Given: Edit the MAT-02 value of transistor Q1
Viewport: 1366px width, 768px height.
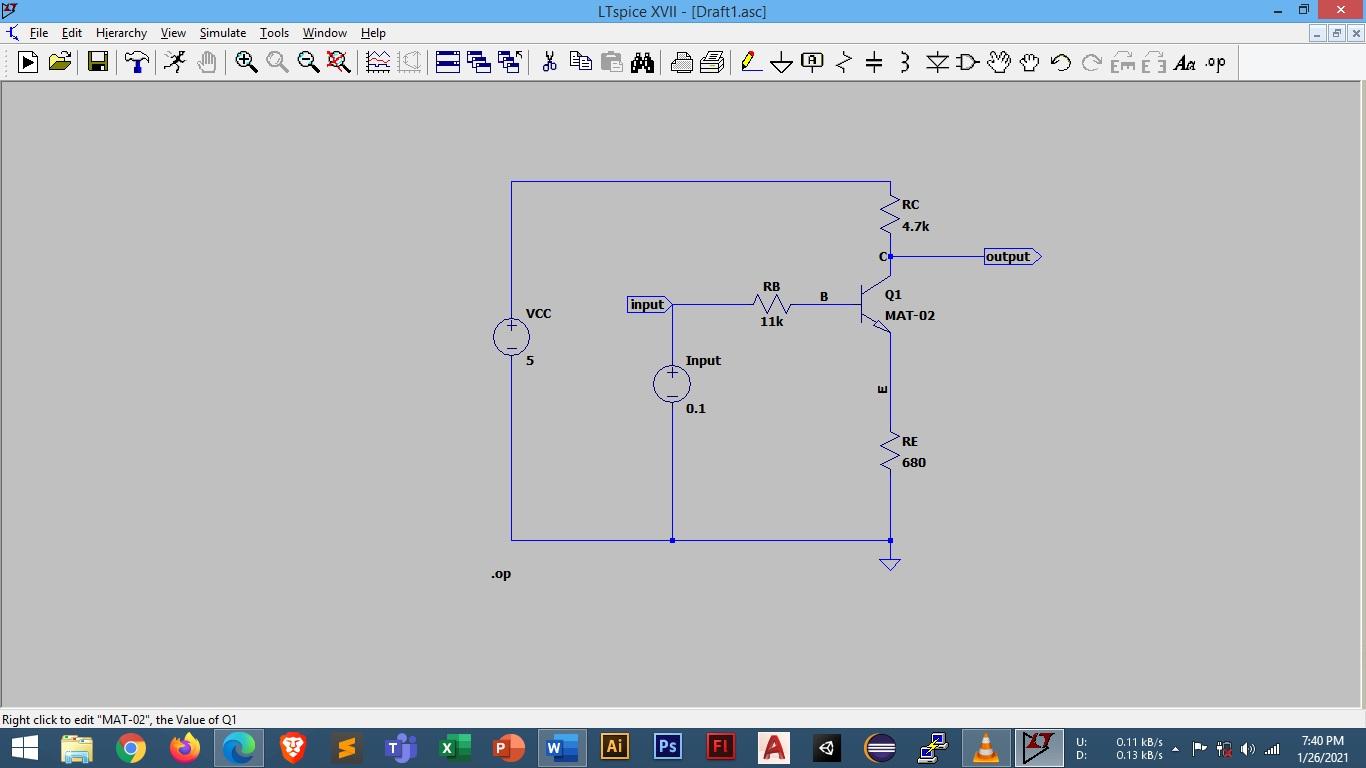Looking at the screenshot, I should tap(908, 314).
